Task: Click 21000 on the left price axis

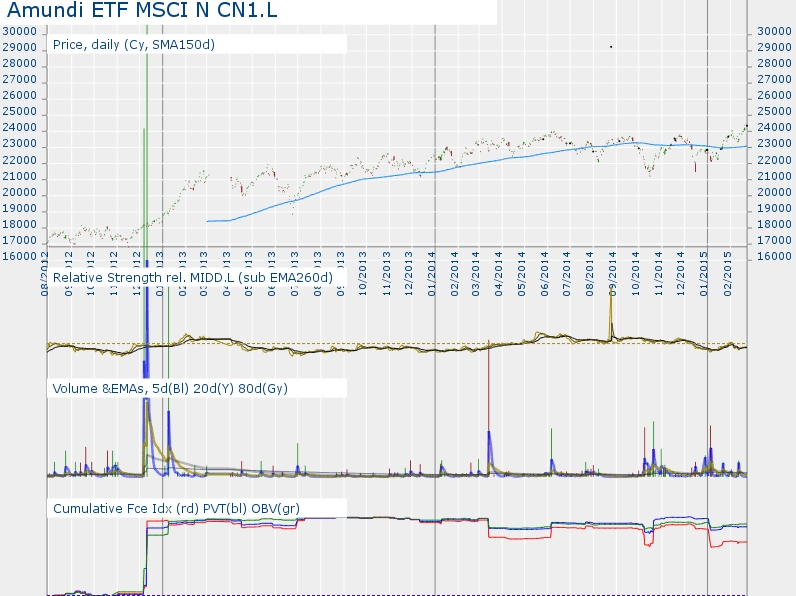Action: [20, 177]
